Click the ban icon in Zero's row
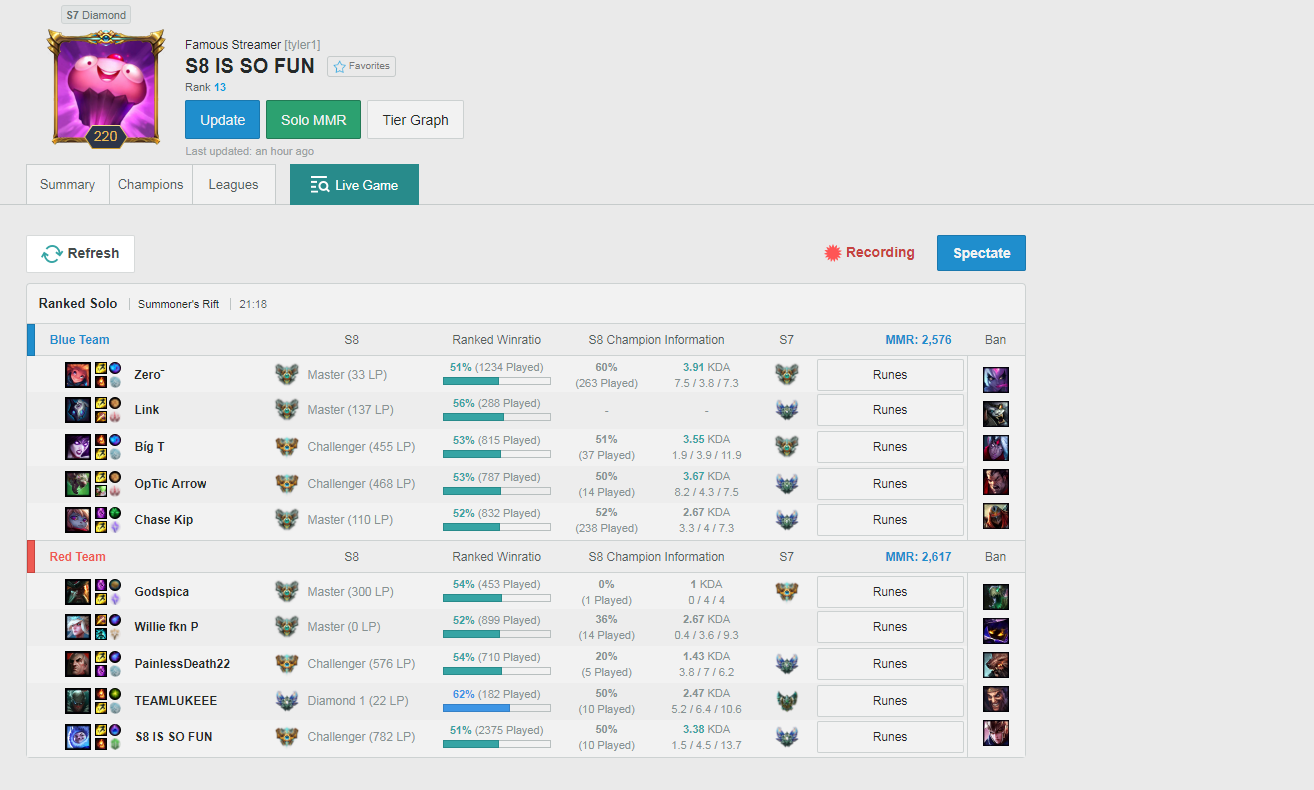 coord(995,380)
